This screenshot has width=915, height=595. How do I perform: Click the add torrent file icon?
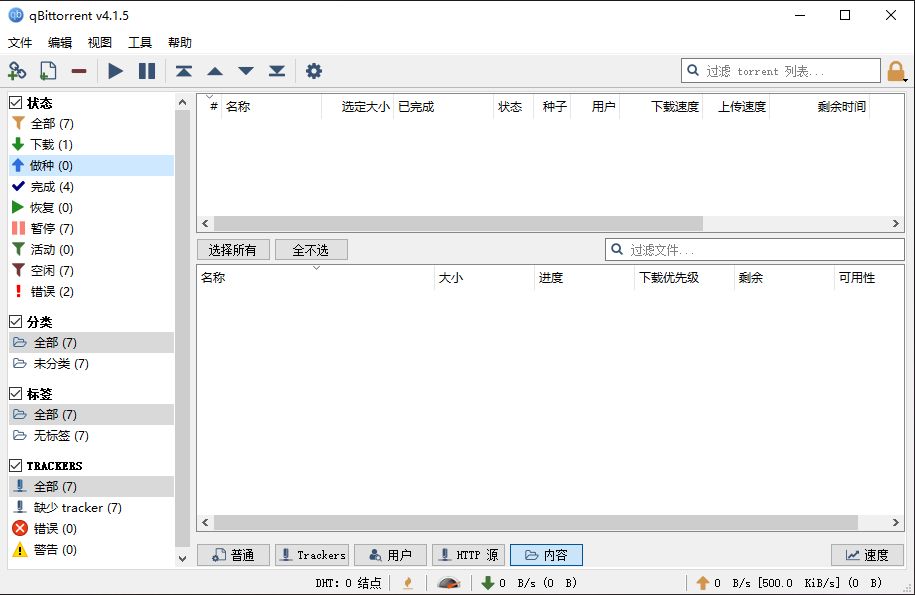(x=47, y=71)
